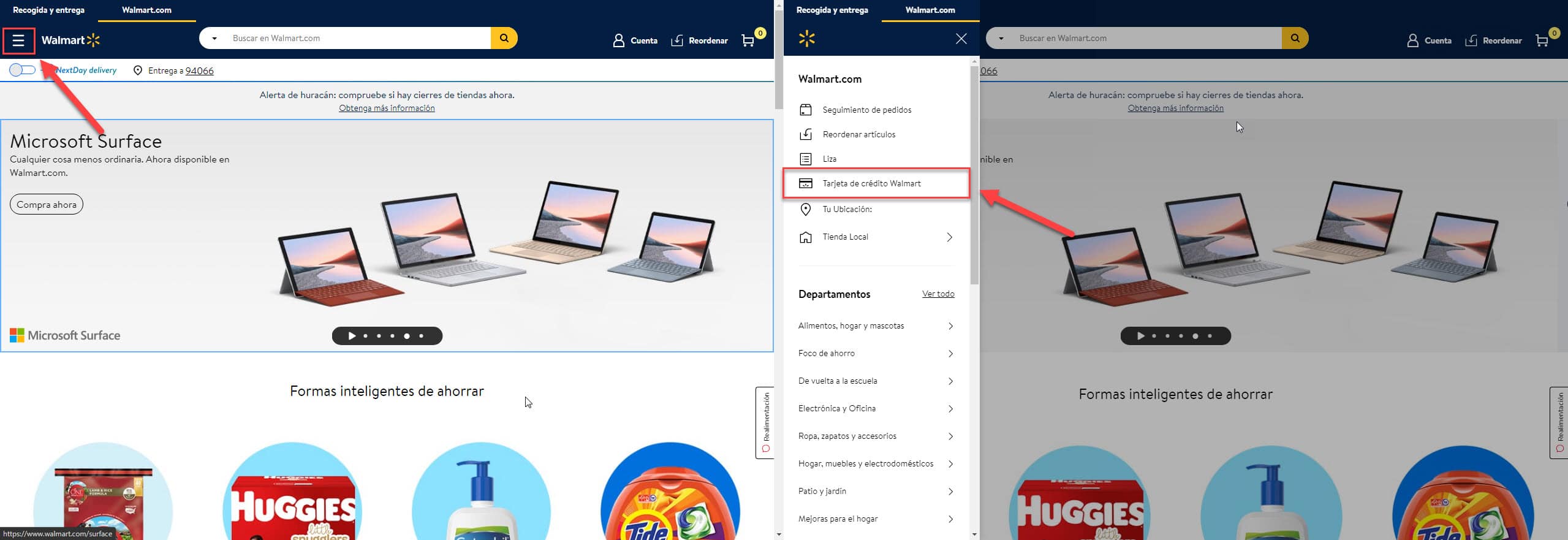This screenshot has width=1568, height=540.
Task: Select first carousel dot in left banner
Action: (366, 336)
